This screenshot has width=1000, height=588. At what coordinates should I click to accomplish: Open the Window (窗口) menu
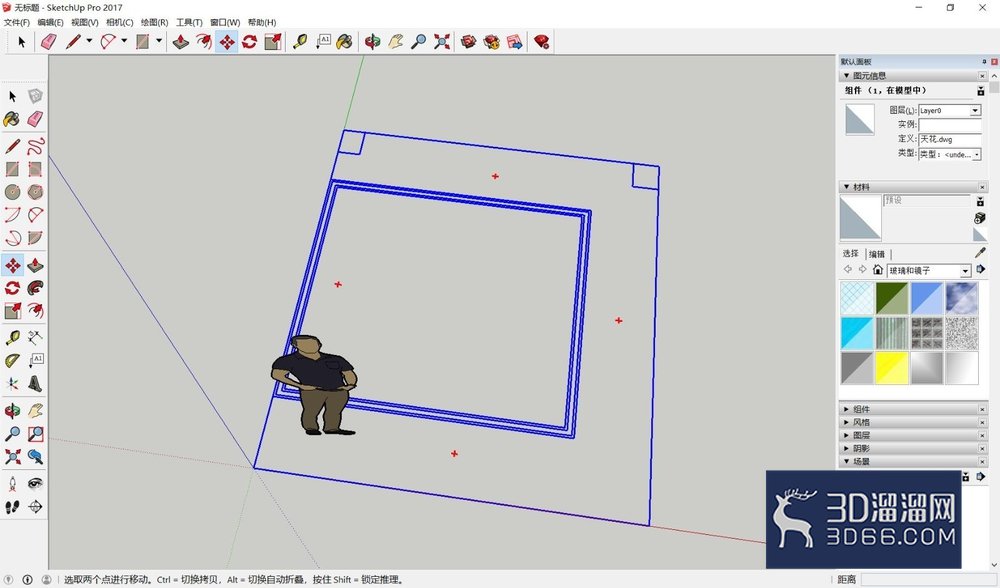(225, 22)
